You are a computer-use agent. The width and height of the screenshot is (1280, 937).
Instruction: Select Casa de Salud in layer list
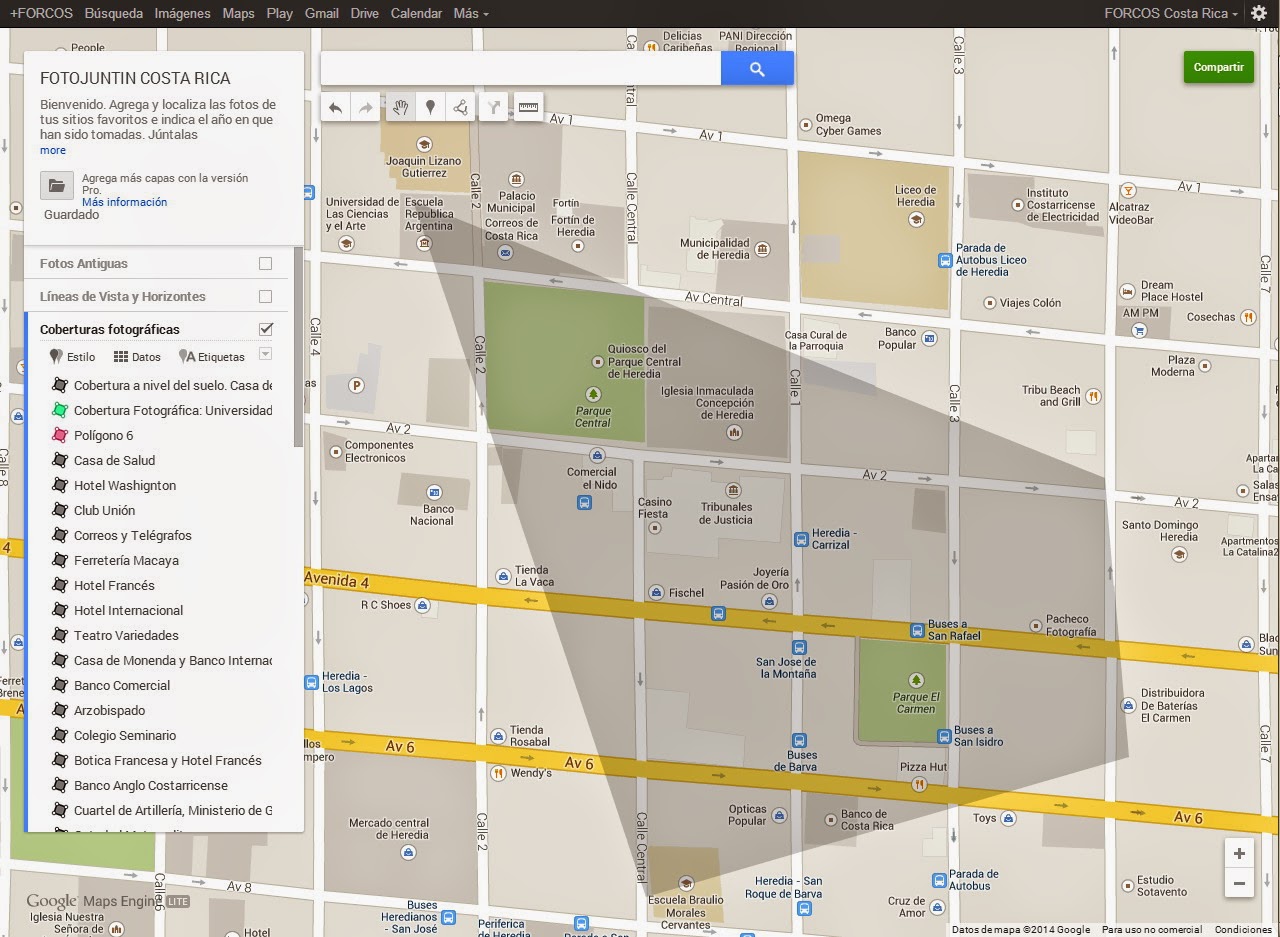click(114, 460)
